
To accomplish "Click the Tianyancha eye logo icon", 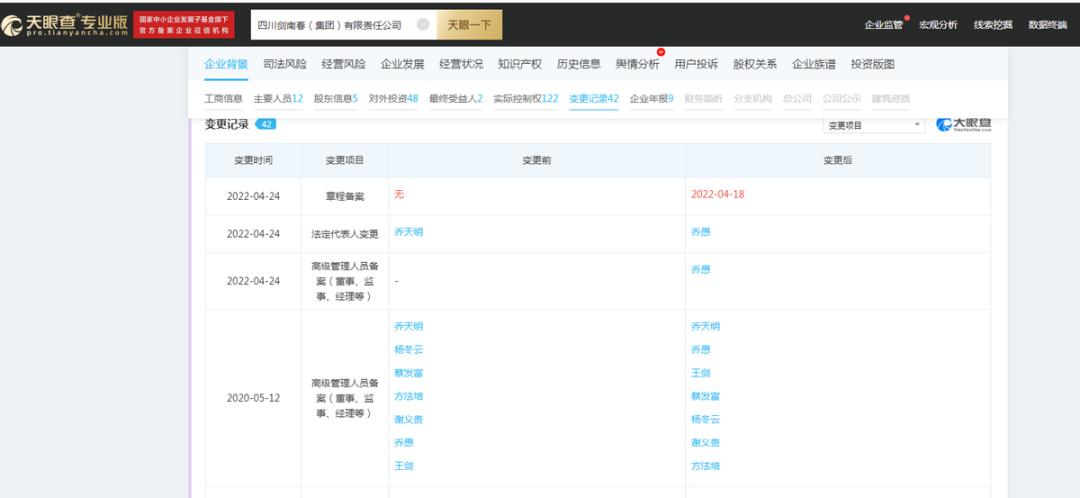I will (x=12, y=25).
